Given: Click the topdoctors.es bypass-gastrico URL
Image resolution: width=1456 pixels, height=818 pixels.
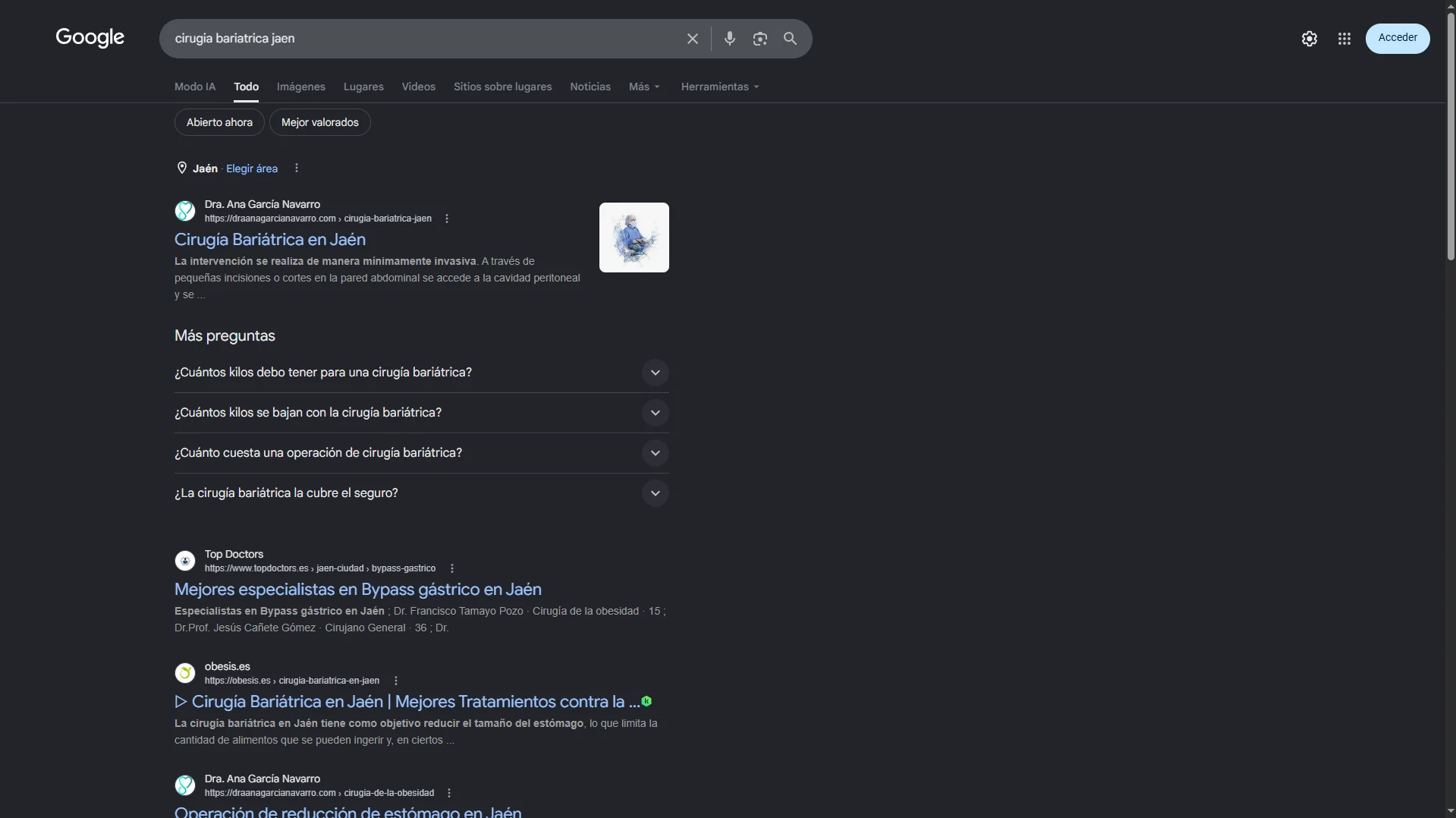Looking at the screenshot, I should click(x=320, y=568).
